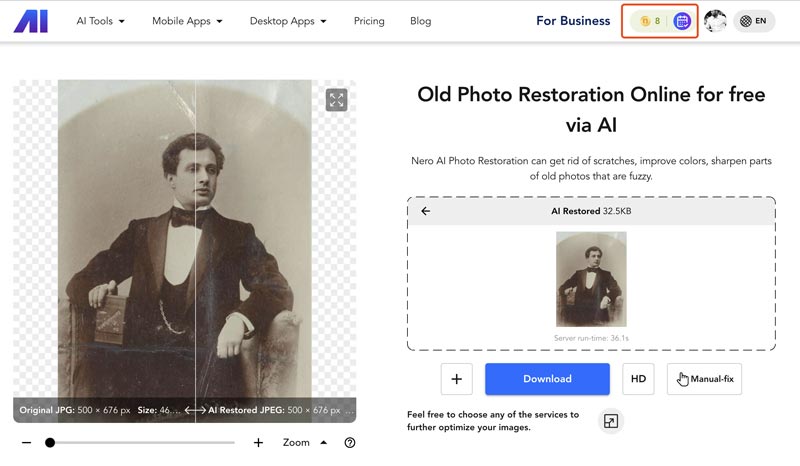Image resolution: width=800 pixels, height=466 pixels.
Task: Click the before/after comparison arrow handle
Action: (x=195, y=410)
